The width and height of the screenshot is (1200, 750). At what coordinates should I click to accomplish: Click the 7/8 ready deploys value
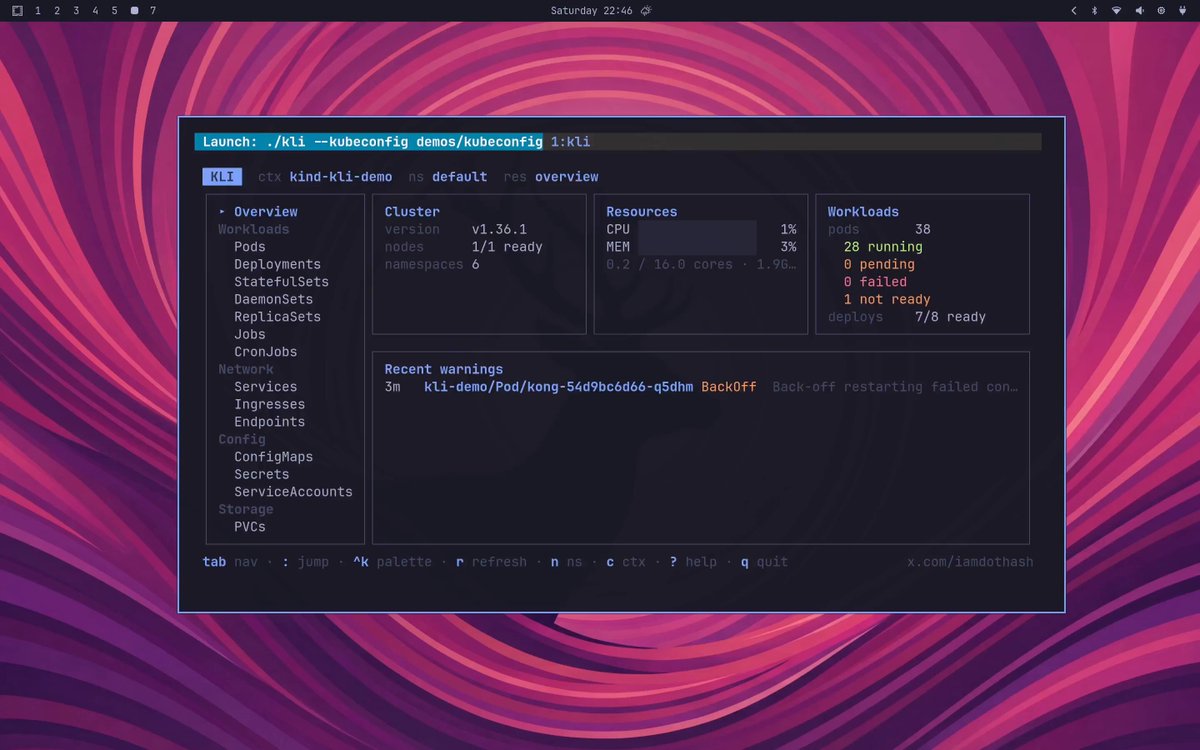[x=951, y=317]
